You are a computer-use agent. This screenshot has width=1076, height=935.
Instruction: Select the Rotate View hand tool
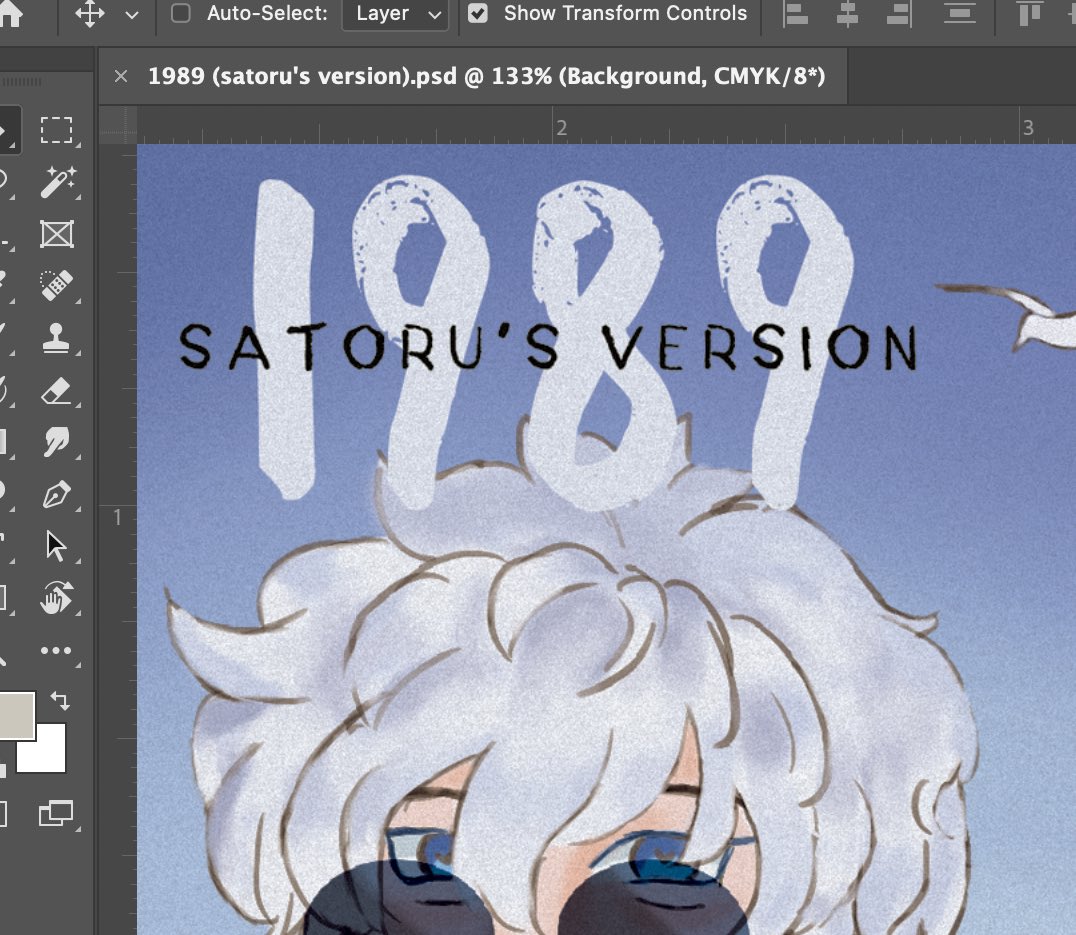pos(57,597)
